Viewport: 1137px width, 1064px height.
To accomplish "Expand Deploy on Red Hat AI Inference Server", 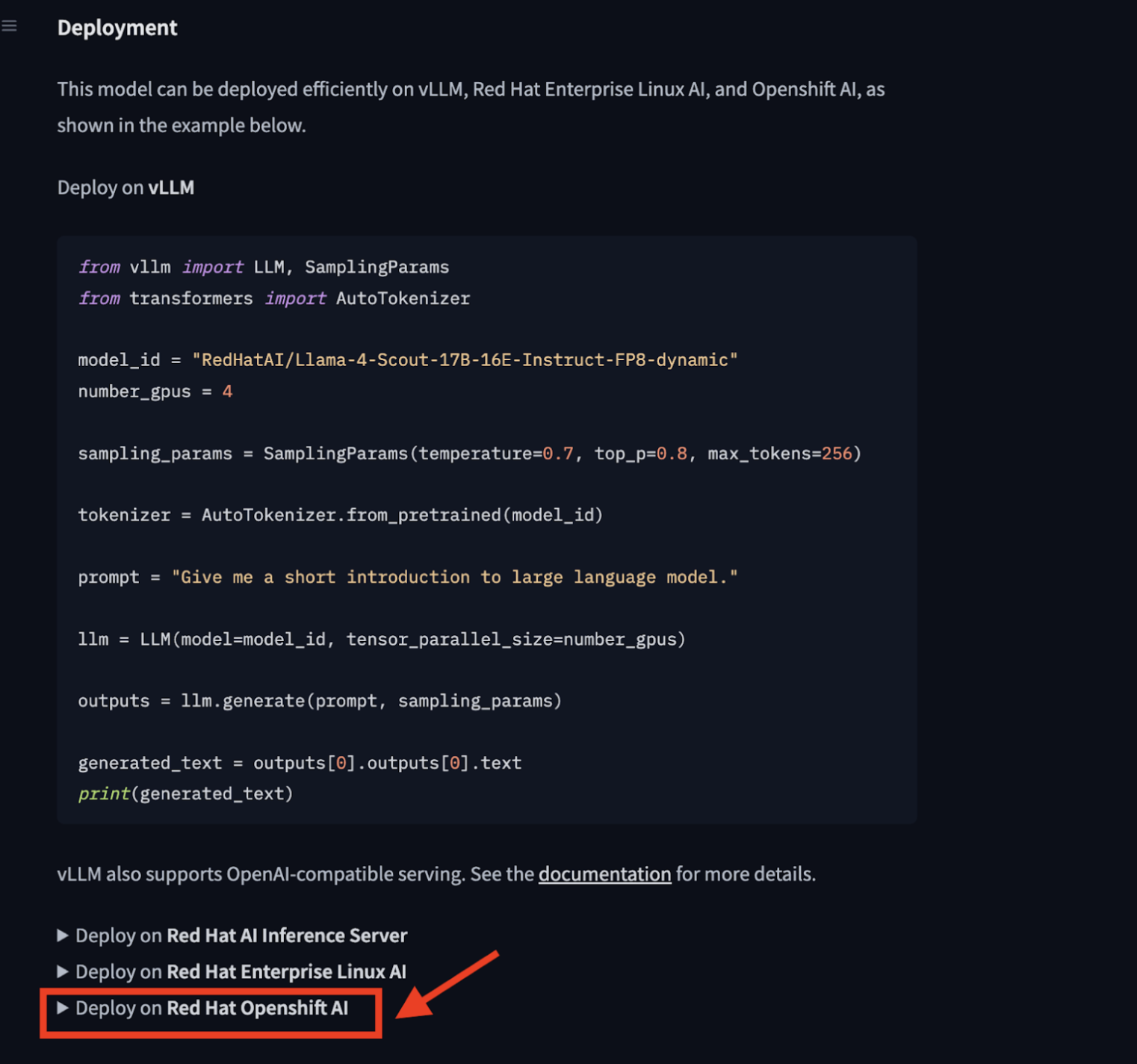I will [232, 935].
